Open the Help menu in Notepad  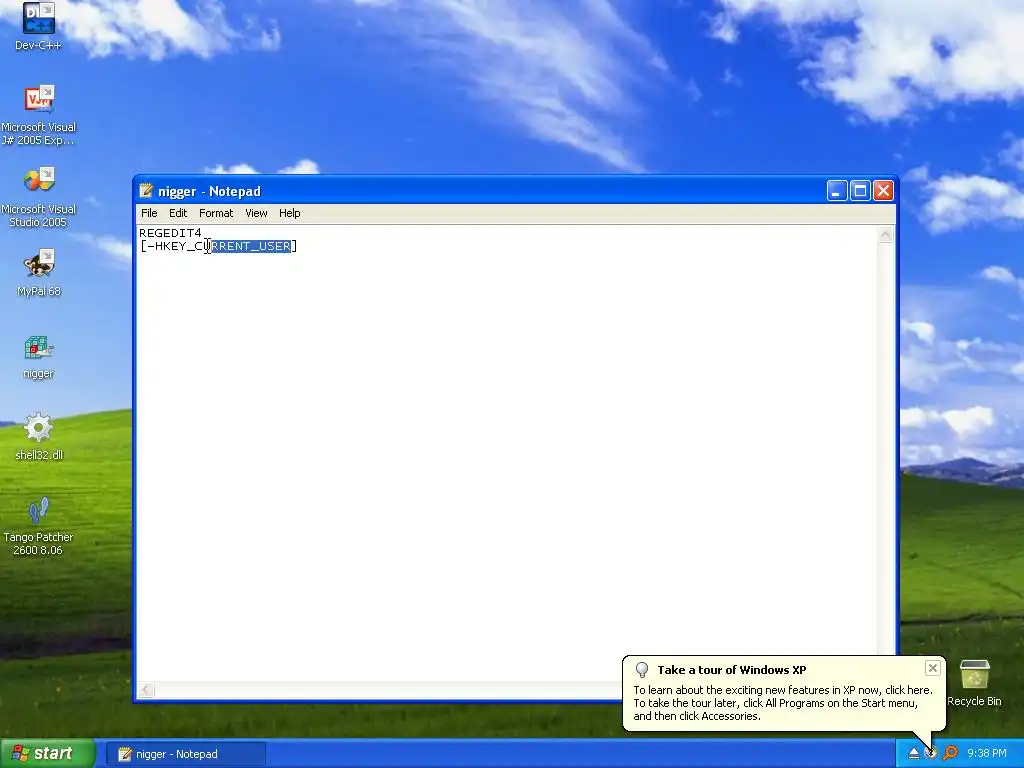pyautogui.click(x=289, y=213)
